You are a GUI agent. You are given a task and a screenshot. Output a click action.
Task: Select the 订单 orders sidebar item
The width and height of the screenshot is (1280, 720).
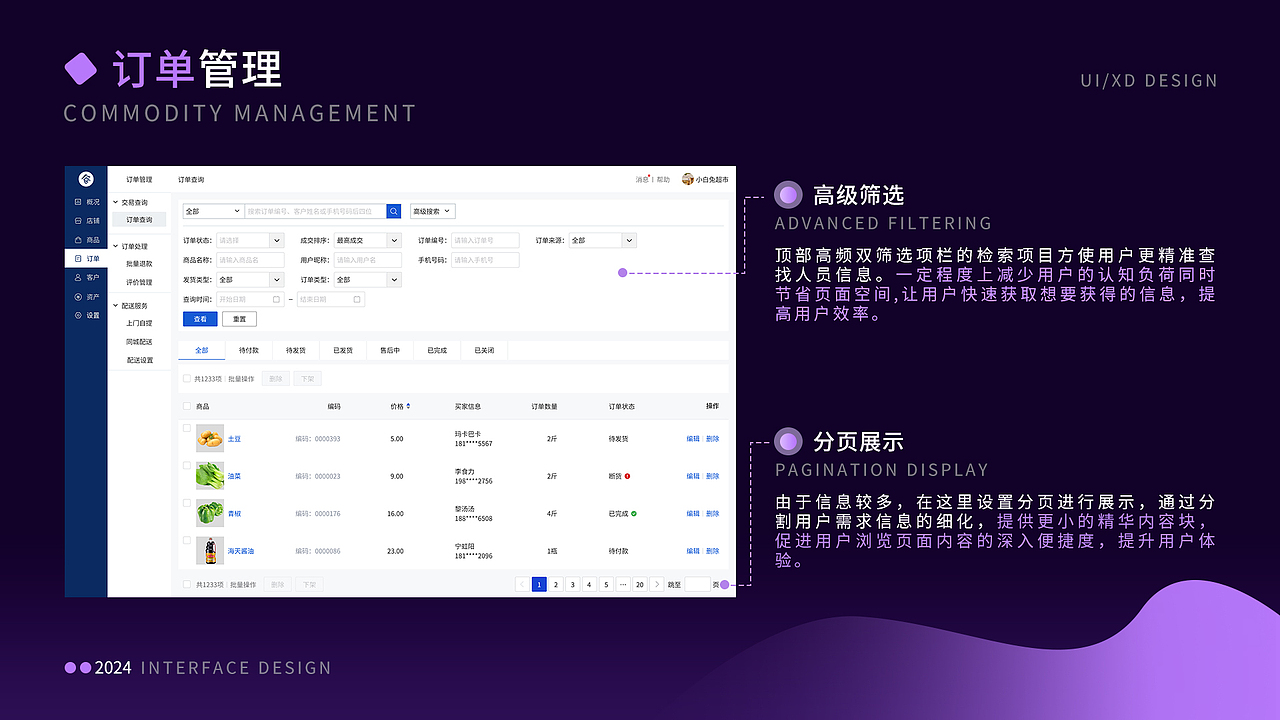point(86,259)
